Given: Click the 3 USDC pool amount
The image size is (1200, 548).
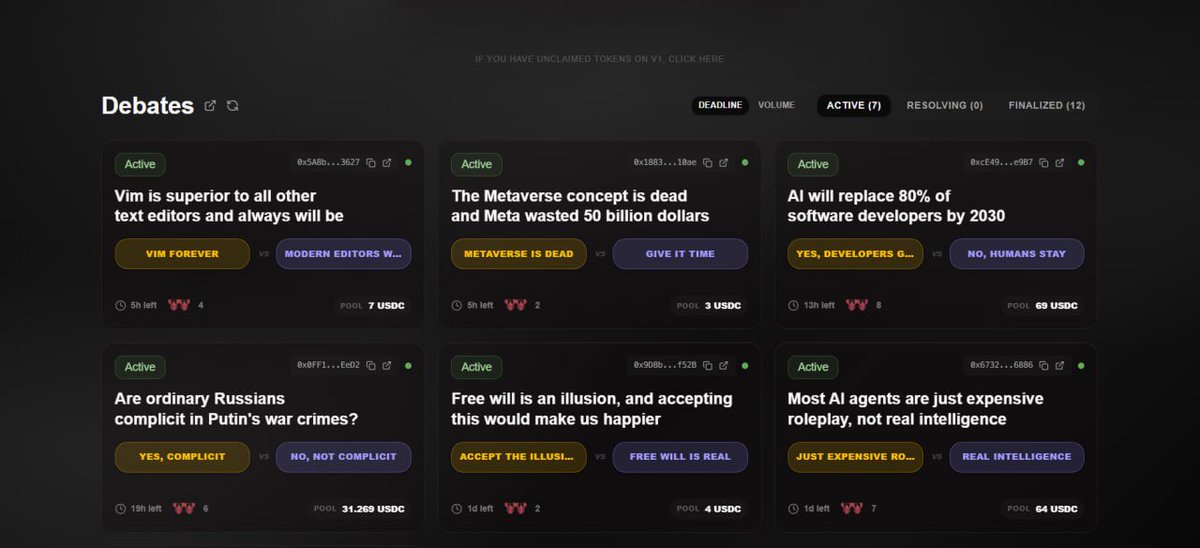Looking at the screenshot, I should [x=723, y=305].
